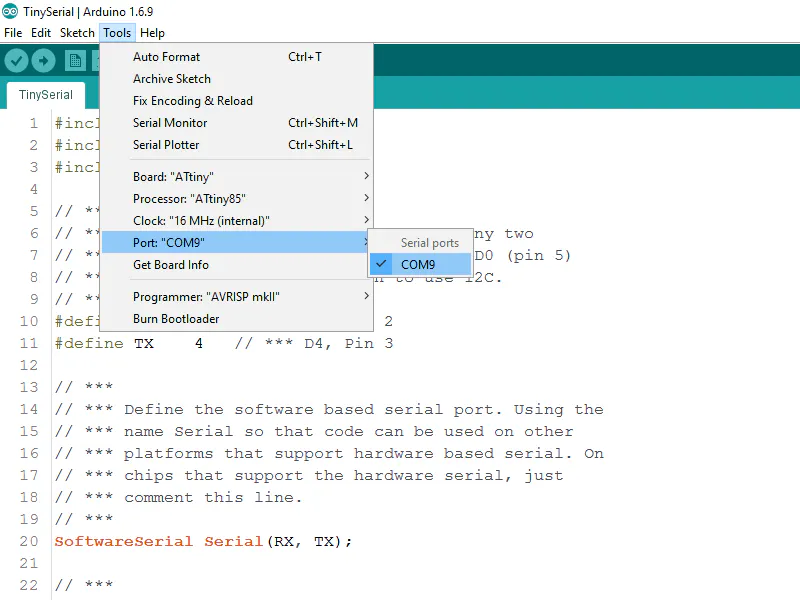Expand the Board "ATtiny" submenu arrow
This screenshot has width=800, height=600.
(366, 176)
